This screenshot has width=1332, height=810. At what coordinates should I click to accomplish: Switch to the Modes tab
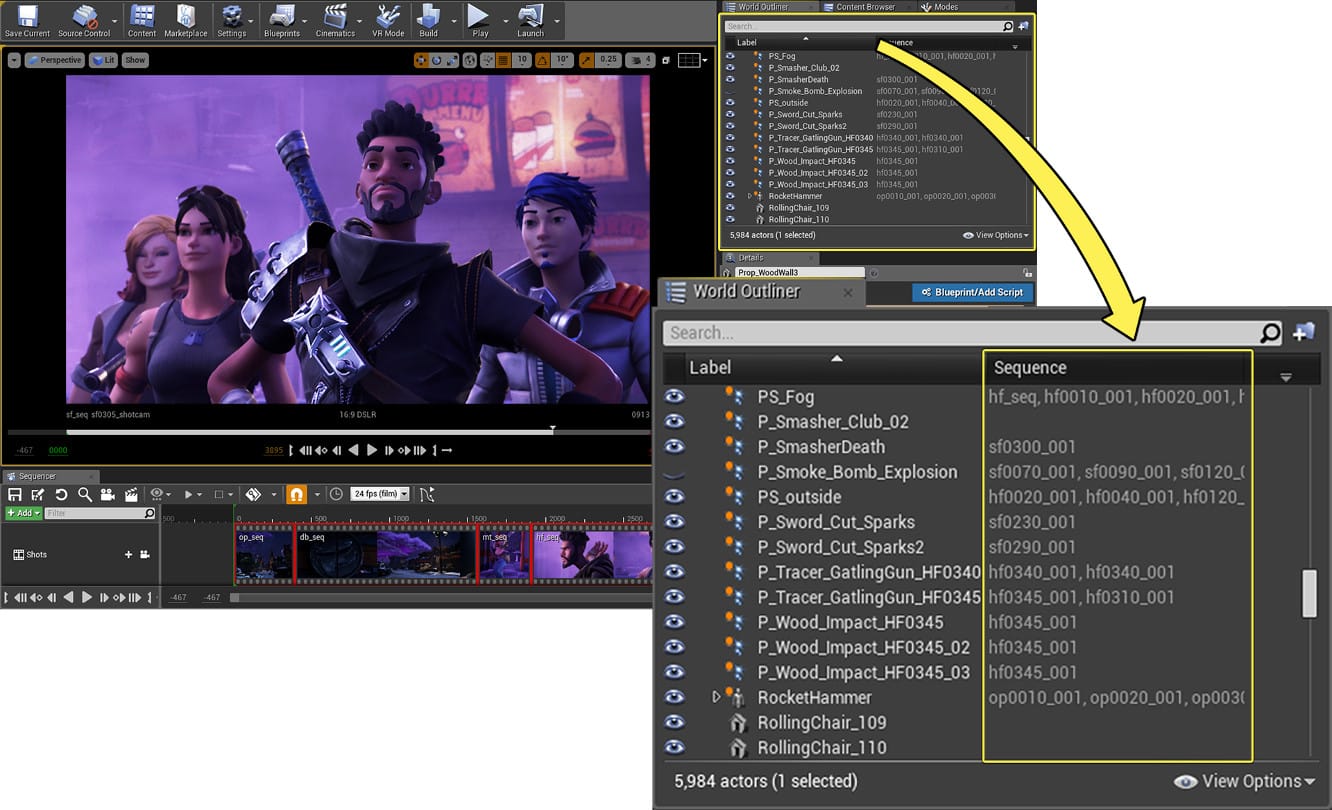click(945, 7)
